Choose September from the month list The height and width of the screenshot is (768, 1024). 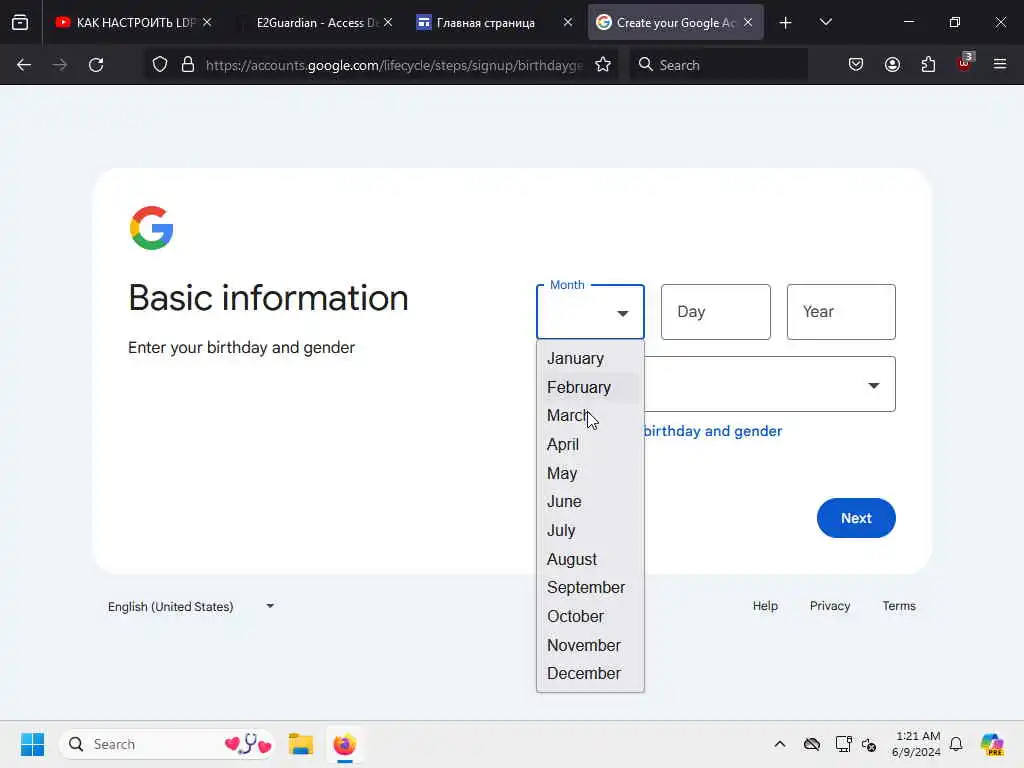click(x=590, y=587)
